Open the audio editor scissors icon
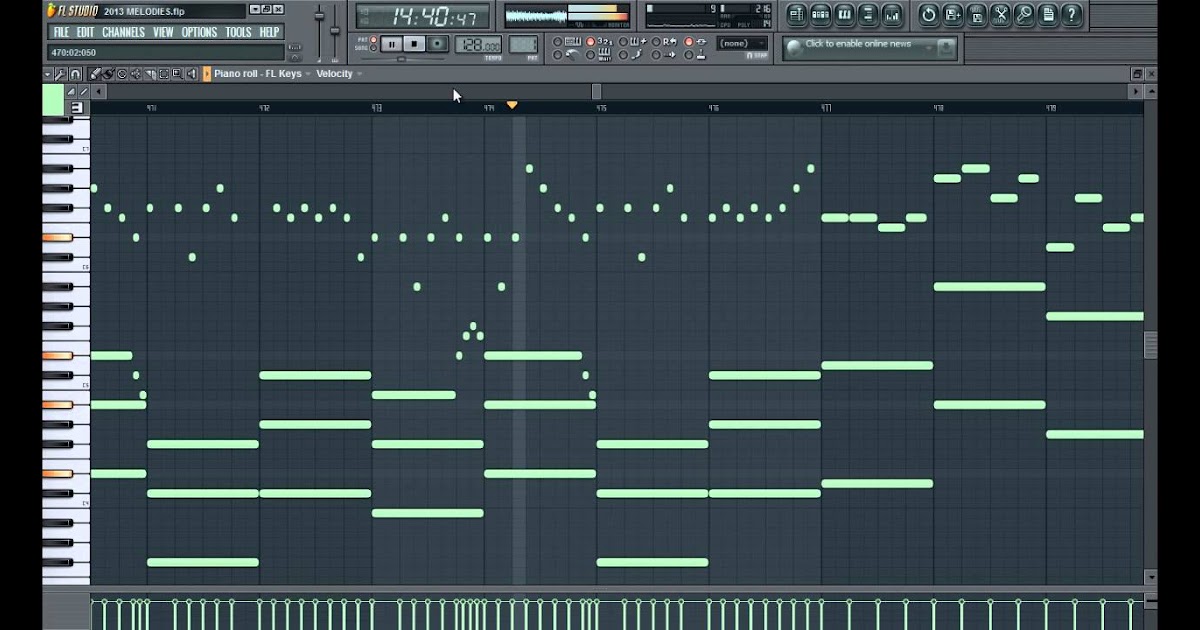The width and height of the screenshot is (1200, 630). click(1000, 14)
